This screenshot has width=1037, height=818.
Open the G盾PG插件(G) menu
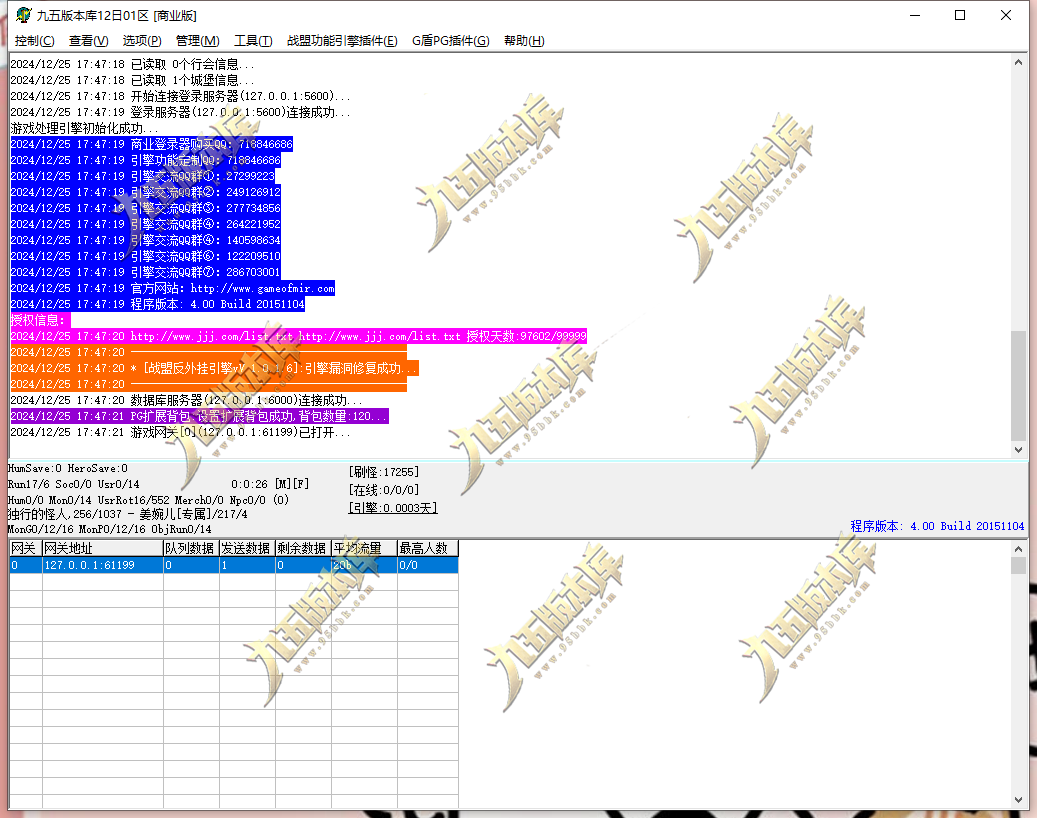point(450,41)
